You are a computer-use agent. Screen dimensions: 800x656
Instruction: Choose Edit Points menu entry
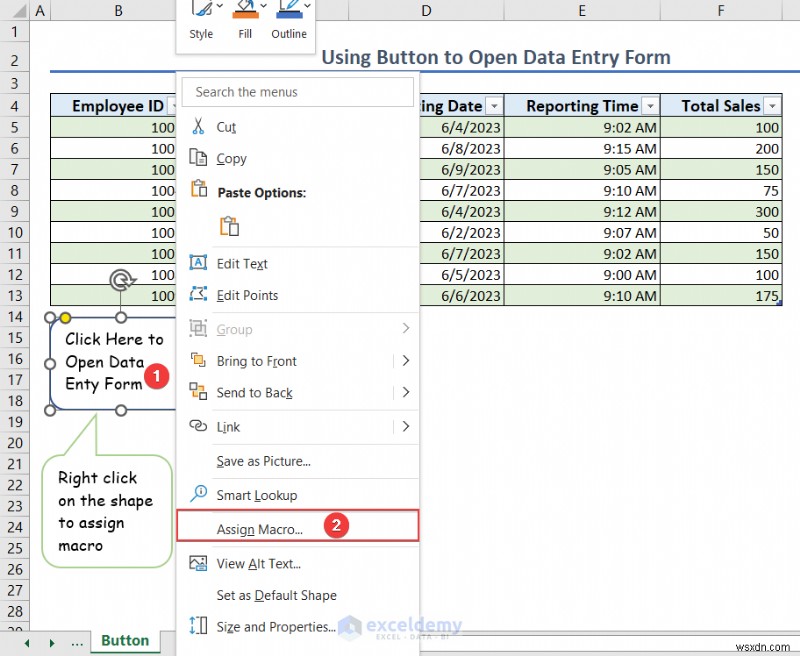pyautogui.click(x=297, y=295)
